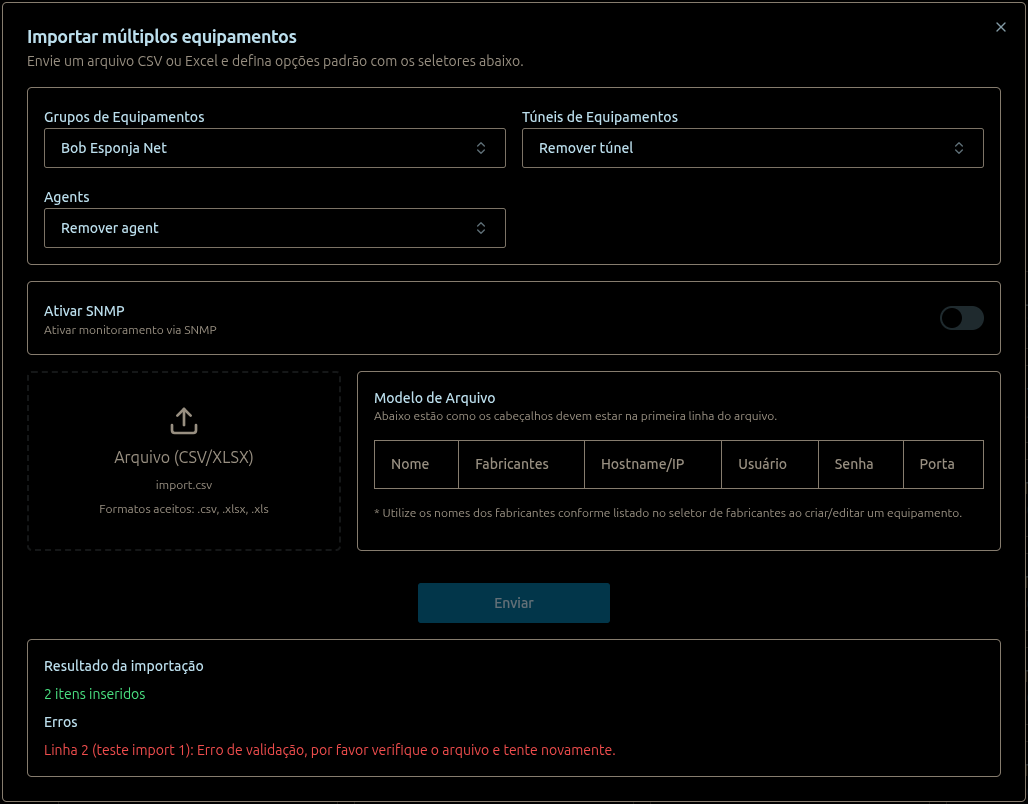The height and width of the screenshot is (804, 1028).
Task: Click the Arquivo (CSV/XLSX) upload area label
Action: (184, 457)
